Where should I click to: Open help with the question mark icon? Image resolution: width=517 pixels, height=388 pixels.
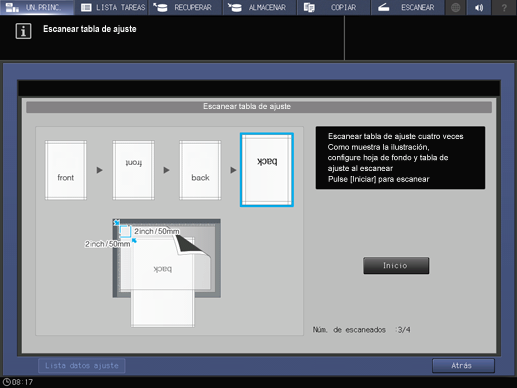pos(504,7)
